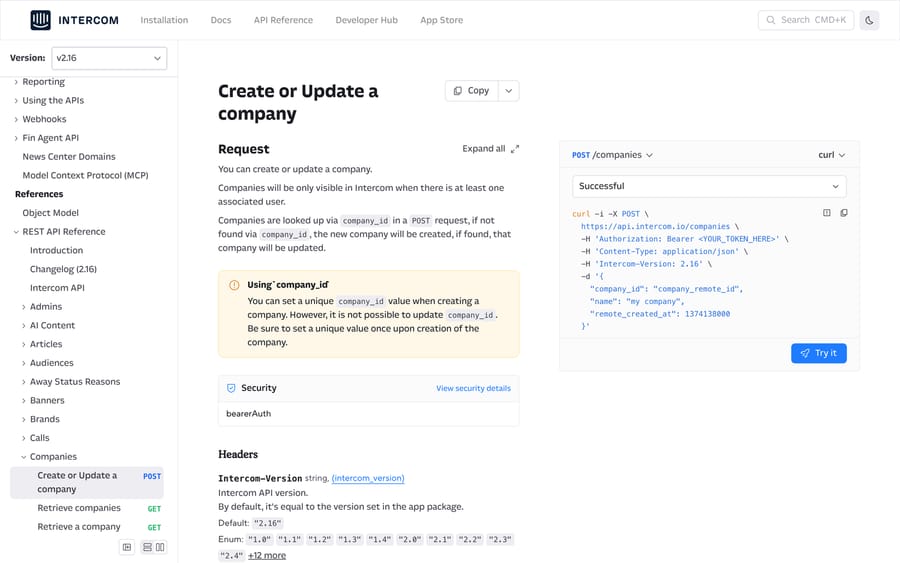Copy the curl code sample

coord(844,213)
